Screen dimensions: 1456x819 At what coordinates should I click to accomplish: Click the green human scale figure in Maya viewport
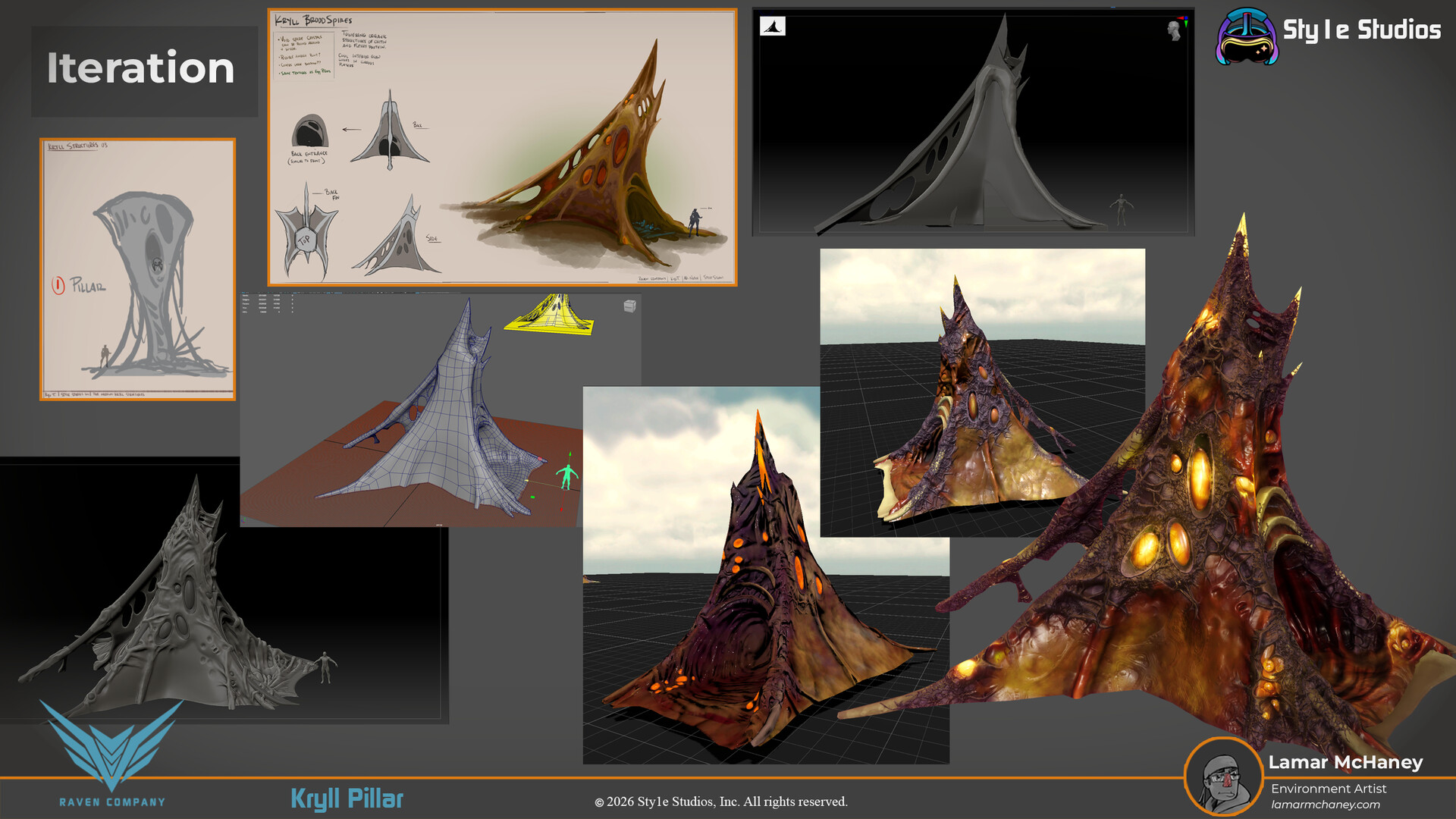click(x=566, y=476)
